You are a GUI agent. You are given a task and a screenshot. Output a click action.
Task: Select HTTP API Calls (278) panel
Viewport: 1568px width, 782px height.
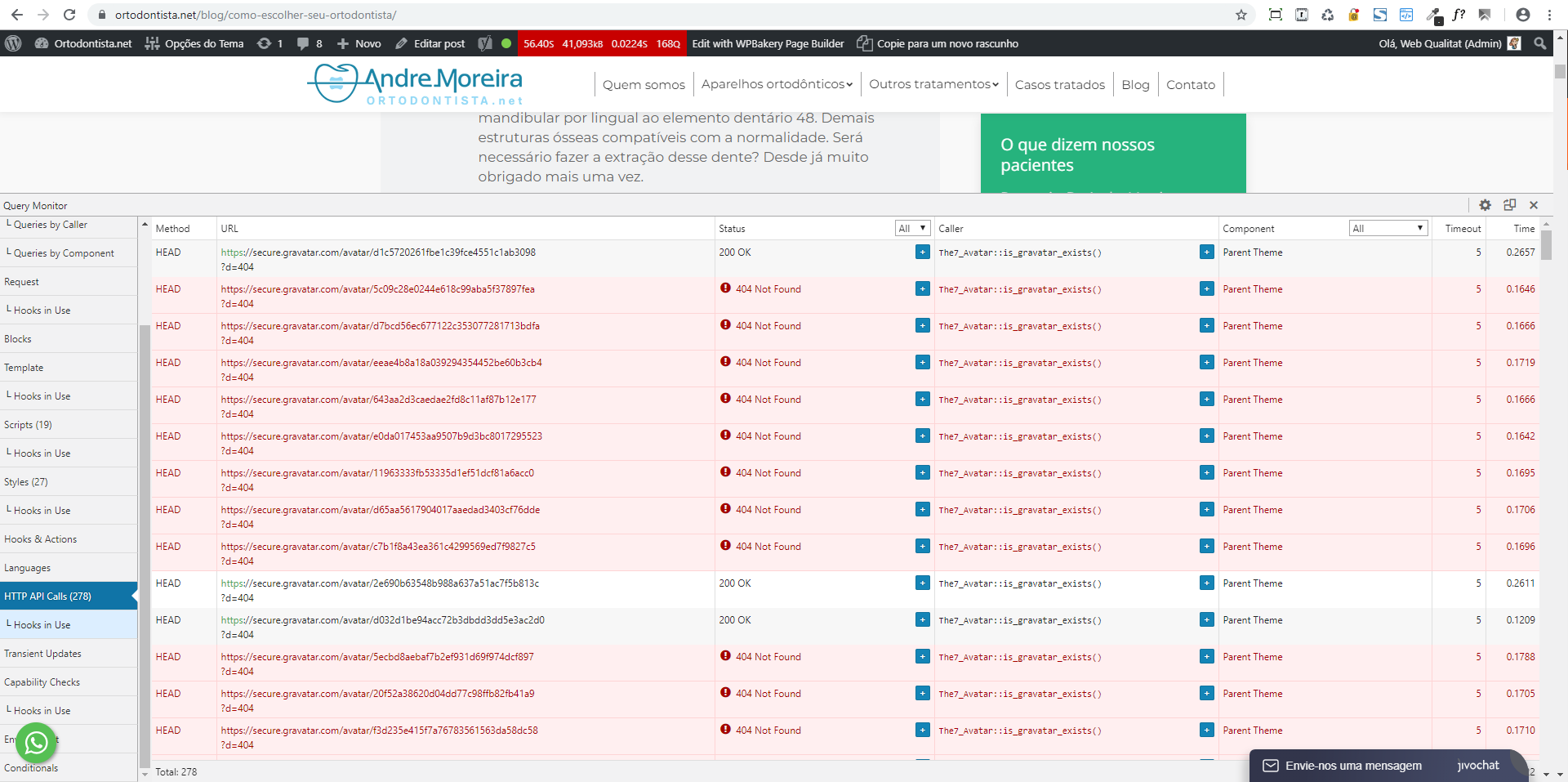click(x=69, y=597)
